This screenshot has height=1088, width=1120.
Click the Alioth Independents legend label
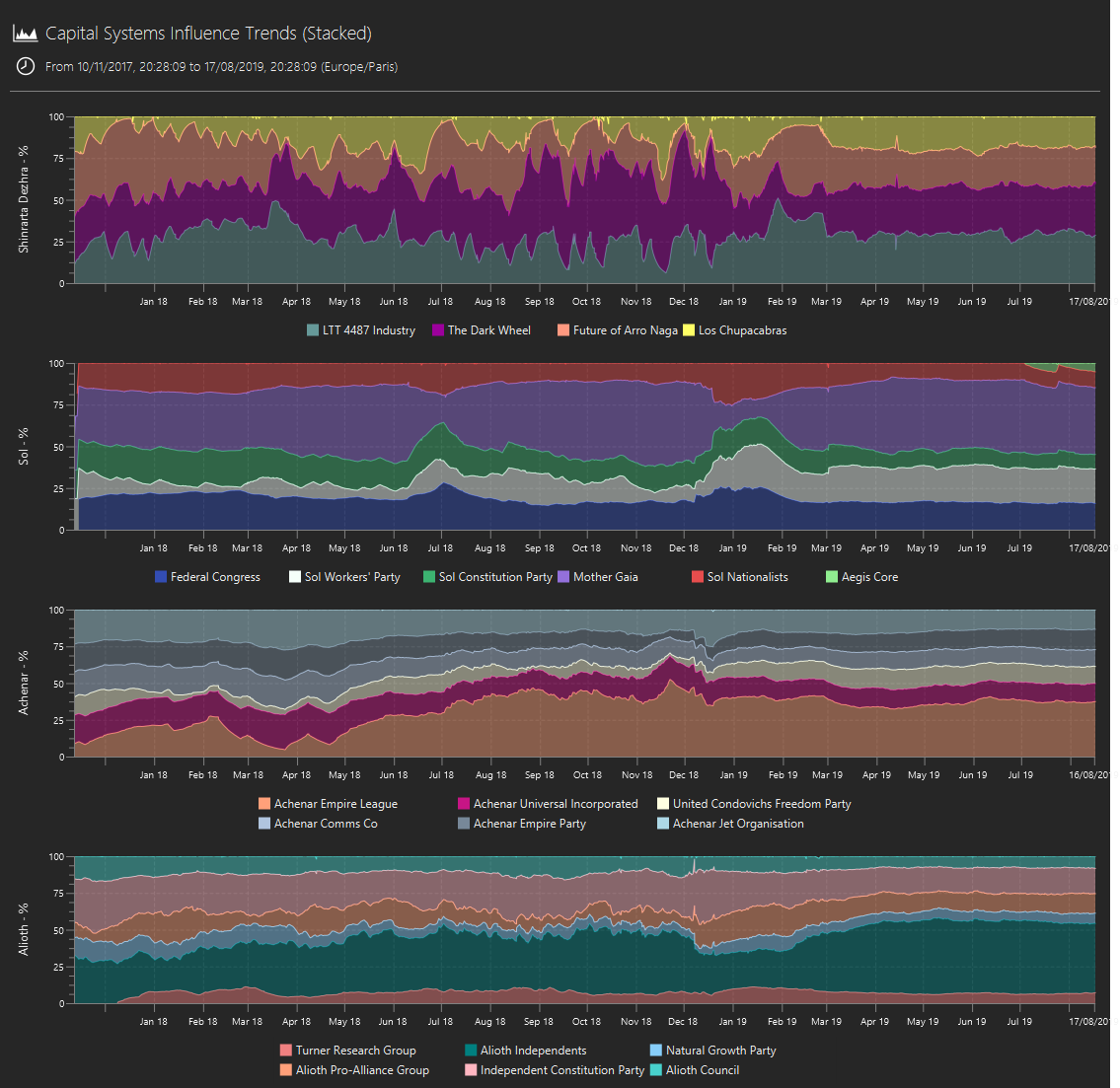(534, 1051)
